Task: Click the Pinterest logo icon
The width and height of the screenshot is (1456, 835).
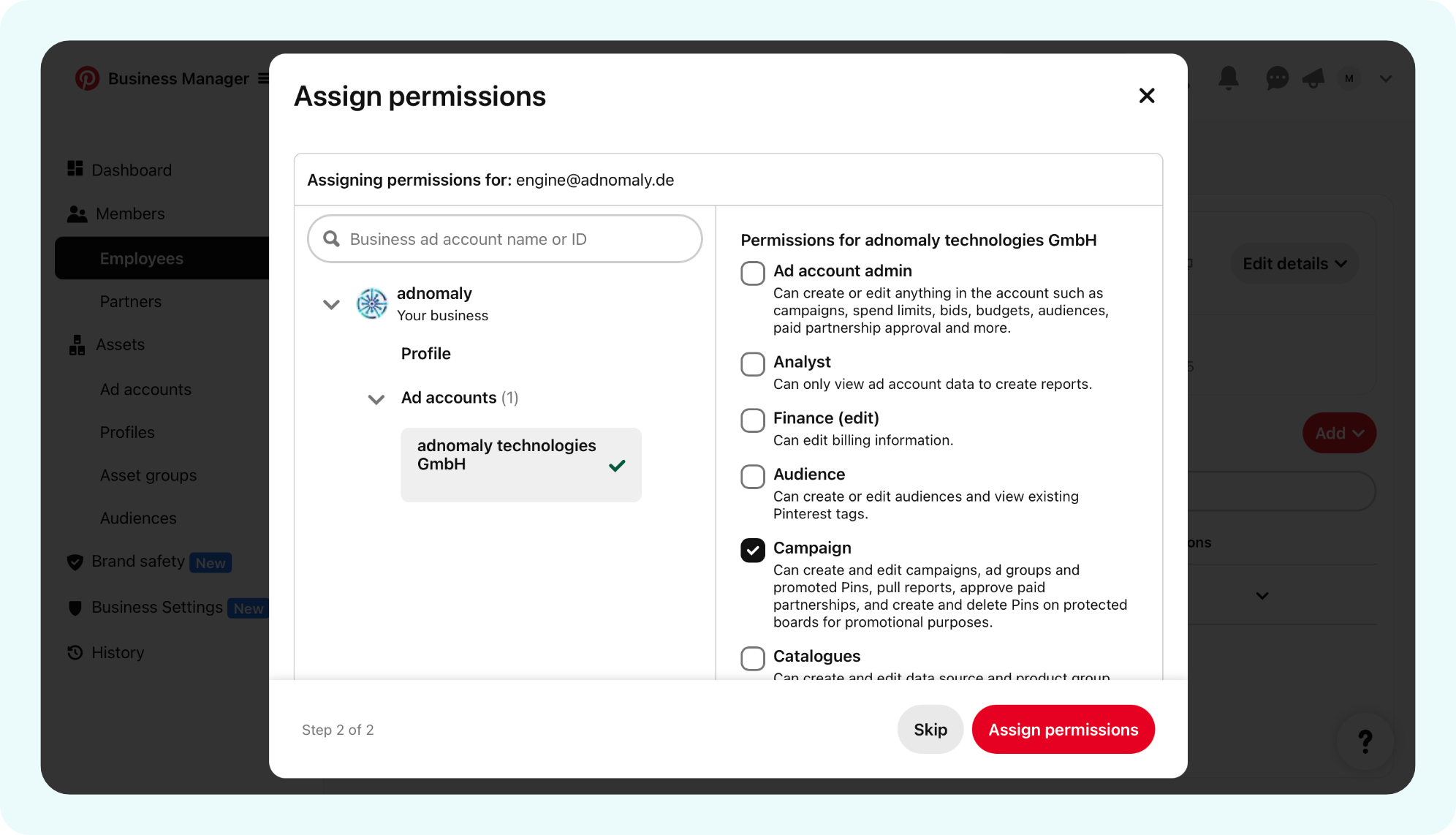Action: point(87,78)
